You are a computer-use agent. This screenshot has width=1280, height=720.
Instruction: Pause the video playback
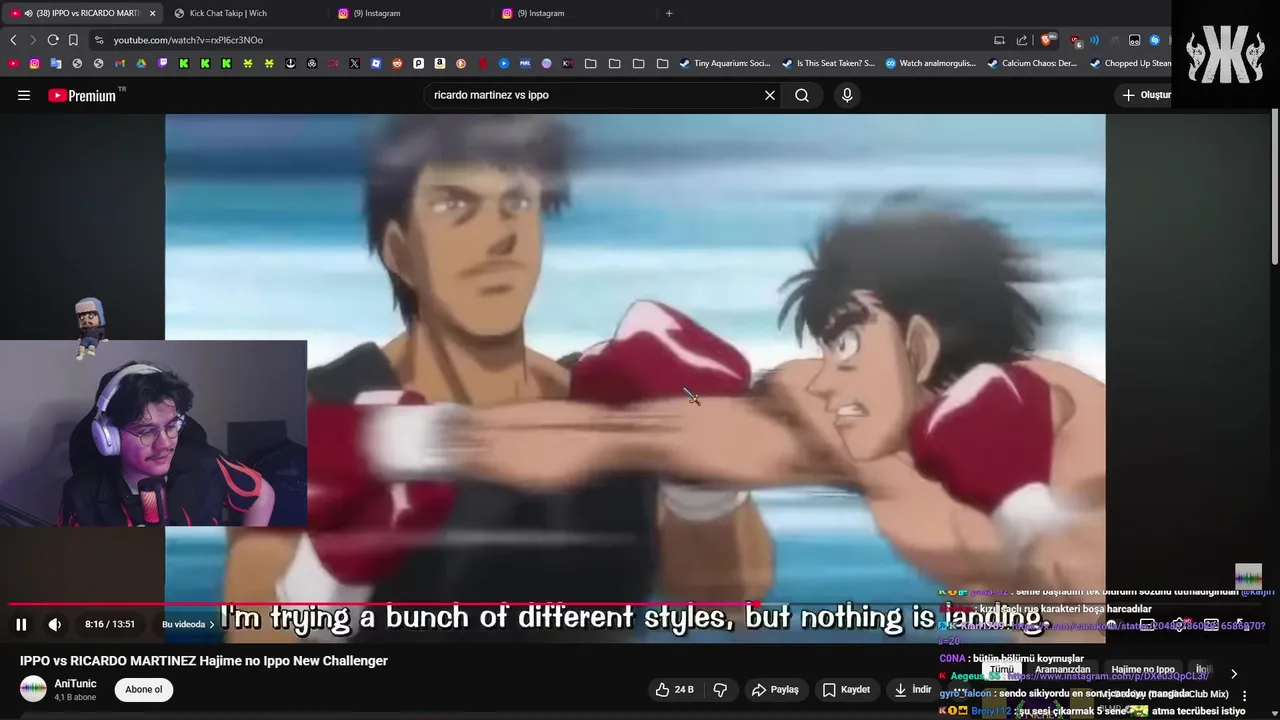pos(21,624)
